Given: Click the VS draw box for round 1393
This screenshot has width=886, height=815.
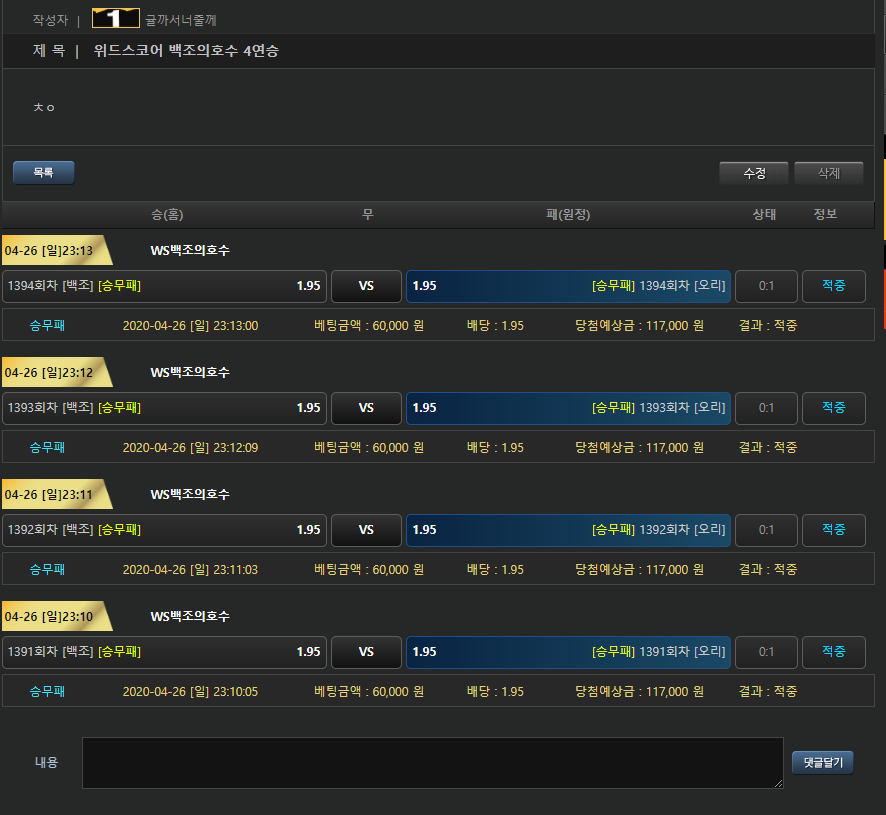Looking at the screenshot, I should (x=366, y=408).
